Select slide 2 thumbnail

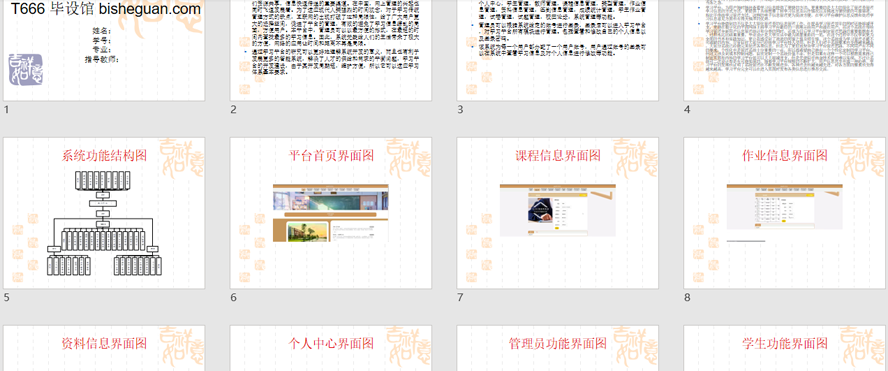331,50
